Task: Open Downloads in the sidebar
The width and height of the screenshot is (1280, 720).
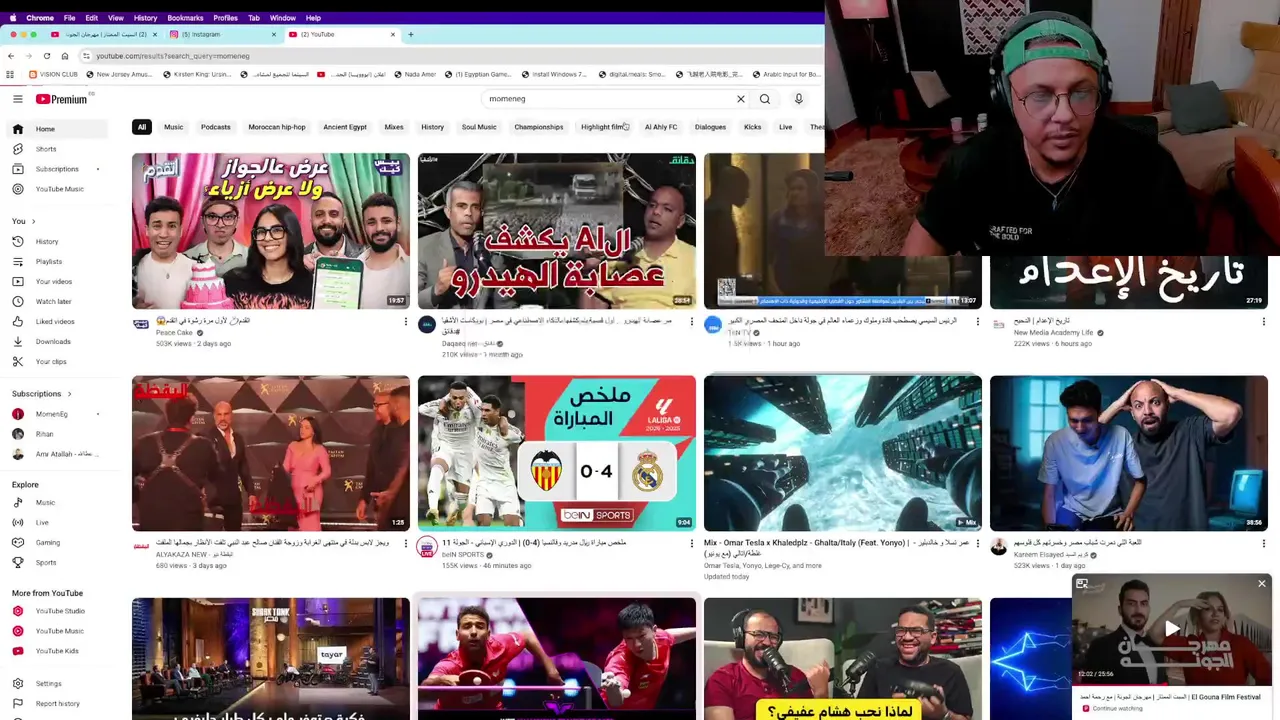Action: pyautogui.click(x=57, y=341)
